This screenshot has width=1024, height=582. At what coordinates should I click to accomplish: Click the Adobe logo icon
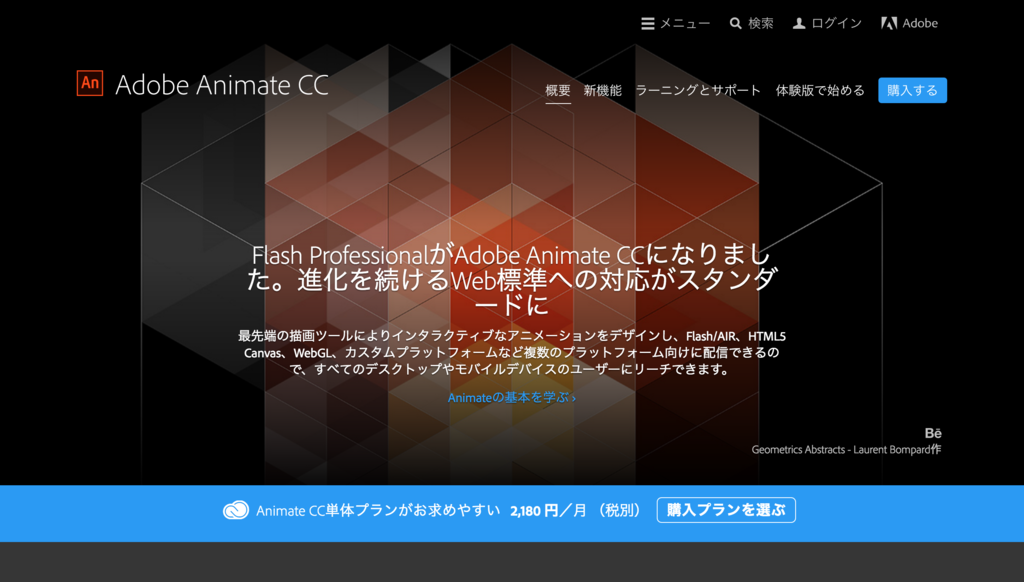coord(889,24)
